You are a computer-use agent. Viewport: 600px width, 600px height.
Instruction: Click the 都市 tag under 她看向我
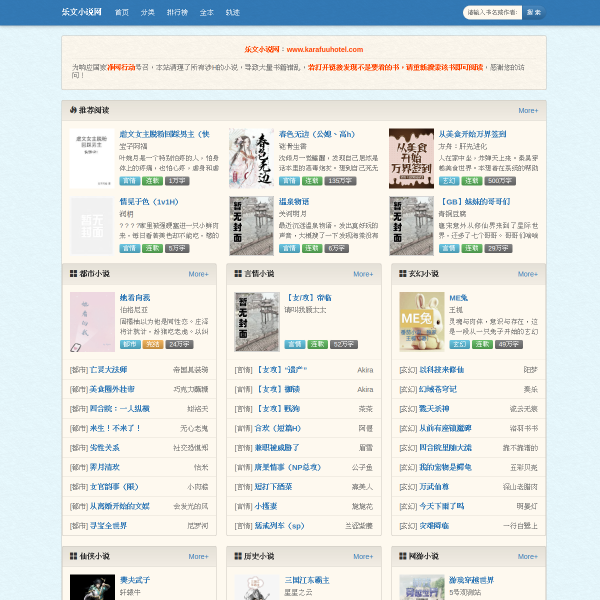(x=130, y=344)
